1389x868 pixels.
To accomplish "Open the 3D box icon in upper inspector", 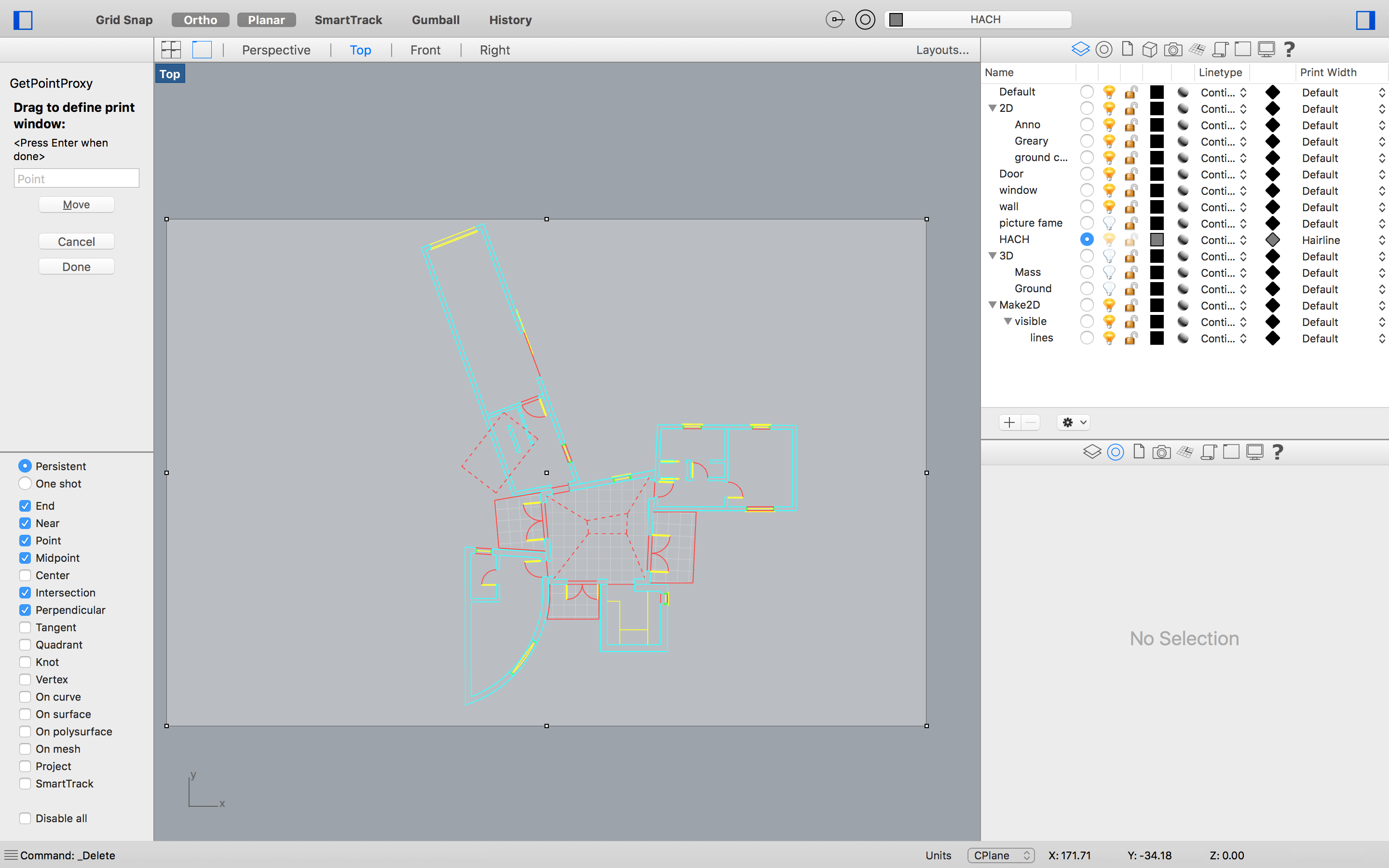I will coord(1150,49).
